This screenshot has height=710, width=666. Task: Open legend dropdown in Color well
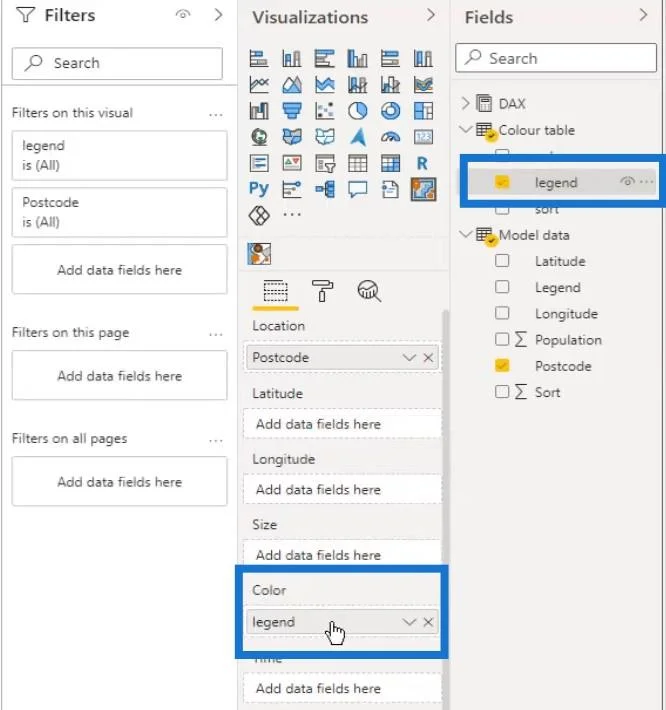pos(409,622)
